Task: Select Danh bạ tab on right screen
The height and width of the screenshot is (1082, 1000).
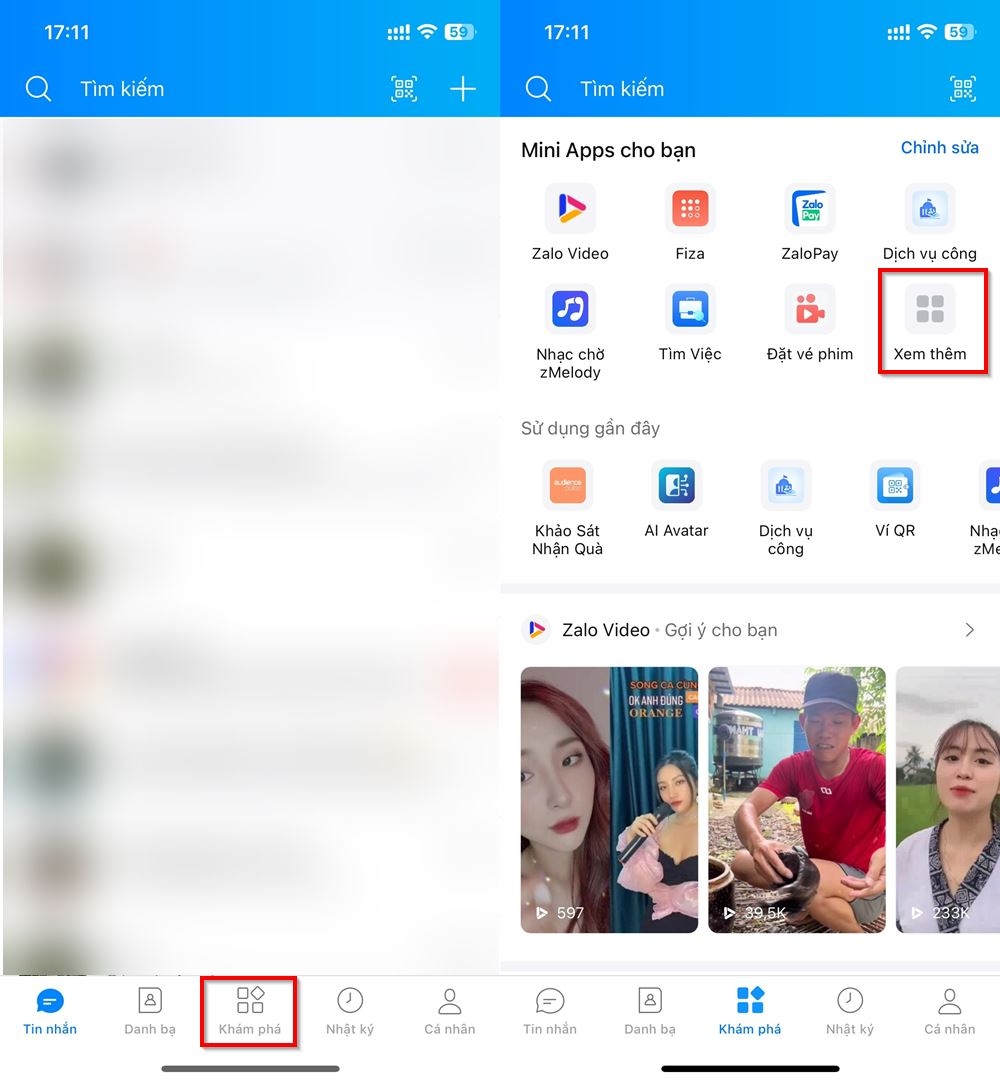Action: coord(649,1012)
